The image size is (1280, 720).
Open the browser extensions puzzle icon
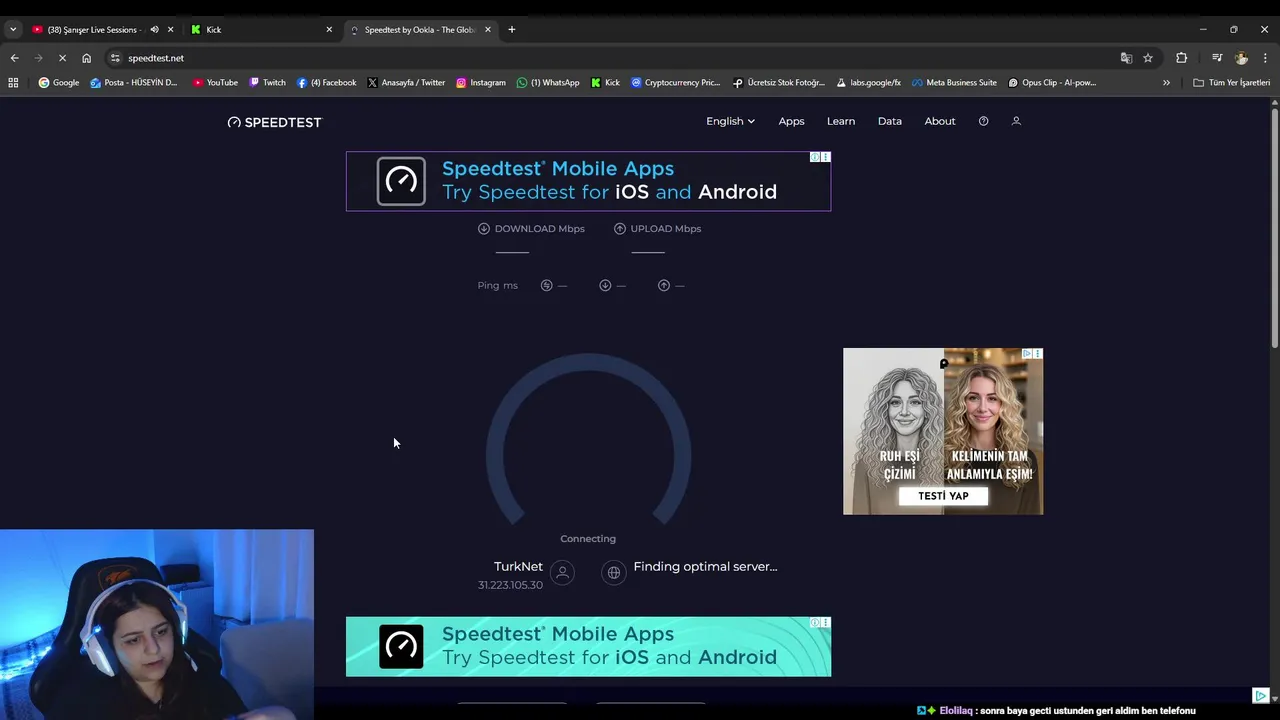(1181, 58)
